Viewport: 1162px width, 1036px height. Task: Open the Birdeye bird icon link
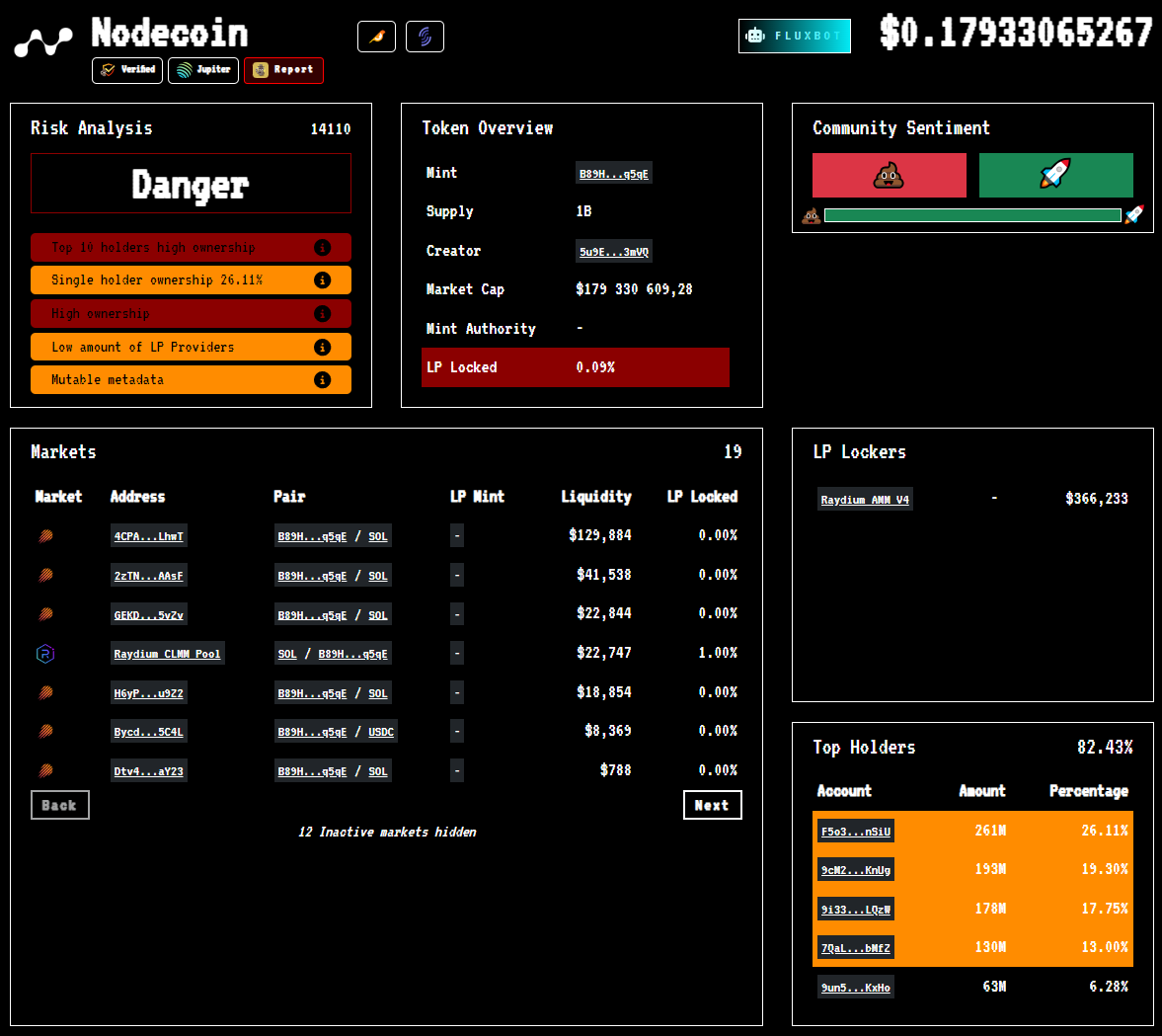coord(376,37)
